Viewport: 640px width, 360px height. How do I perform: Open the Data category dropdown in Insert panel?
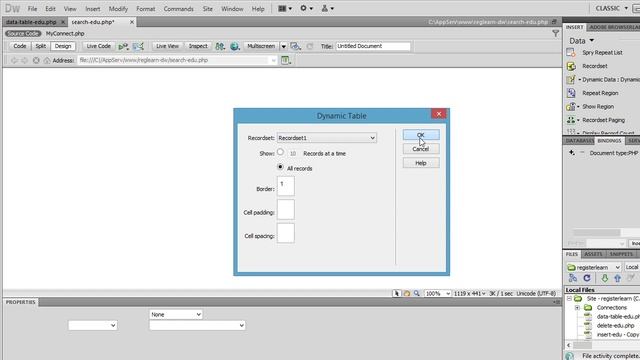click(x=582, y=41)
